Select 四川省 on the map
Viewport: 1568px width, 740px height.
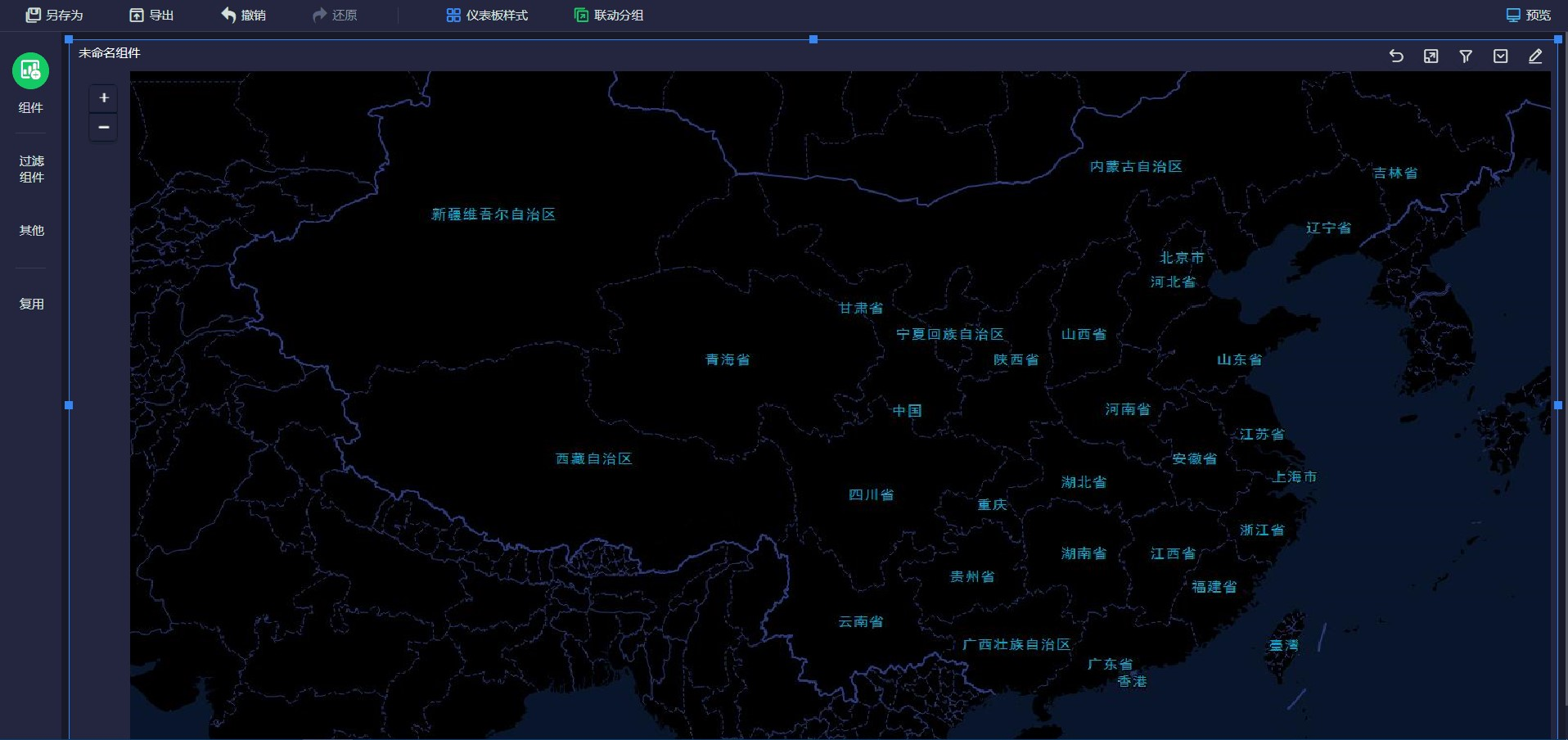[x=871, y=495]
